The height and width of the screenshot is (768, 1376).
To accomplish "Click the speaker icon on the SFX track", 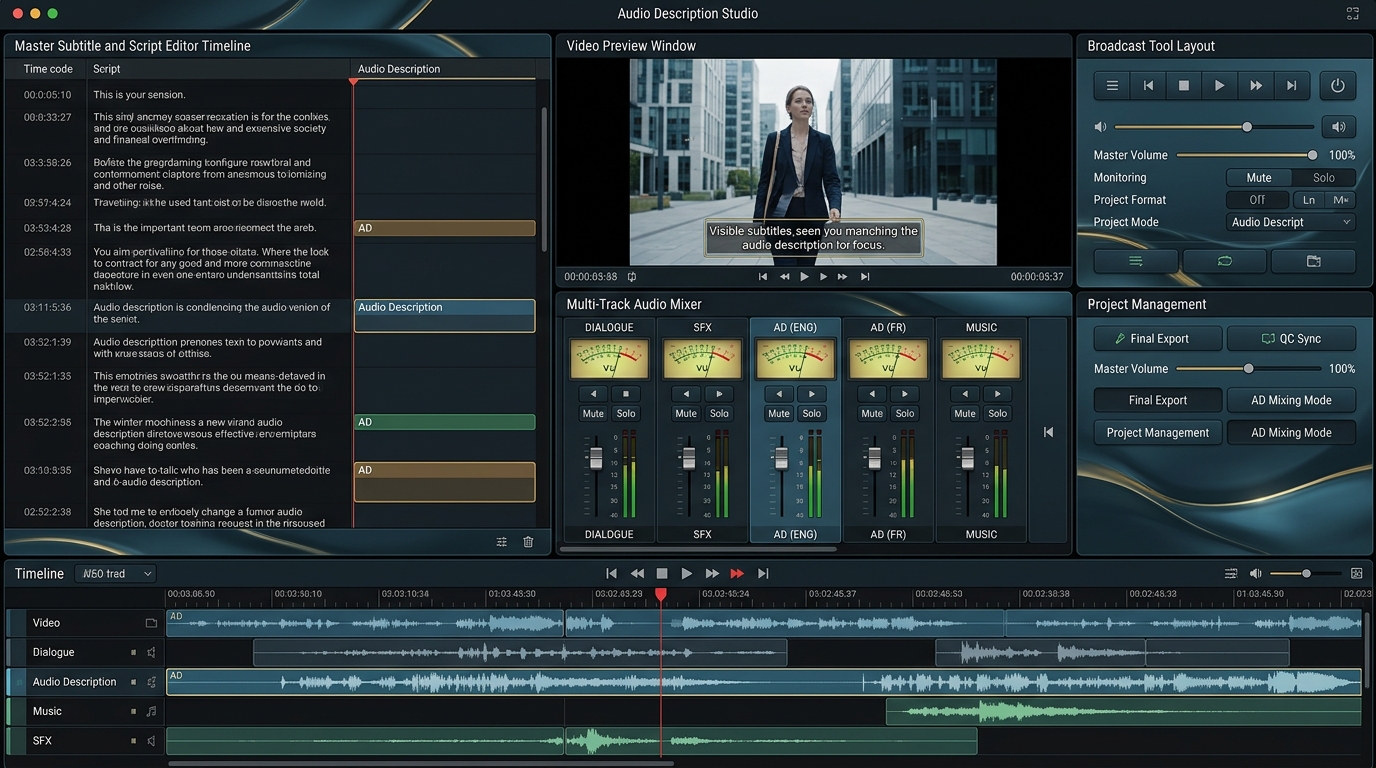I will pos(151,741).
